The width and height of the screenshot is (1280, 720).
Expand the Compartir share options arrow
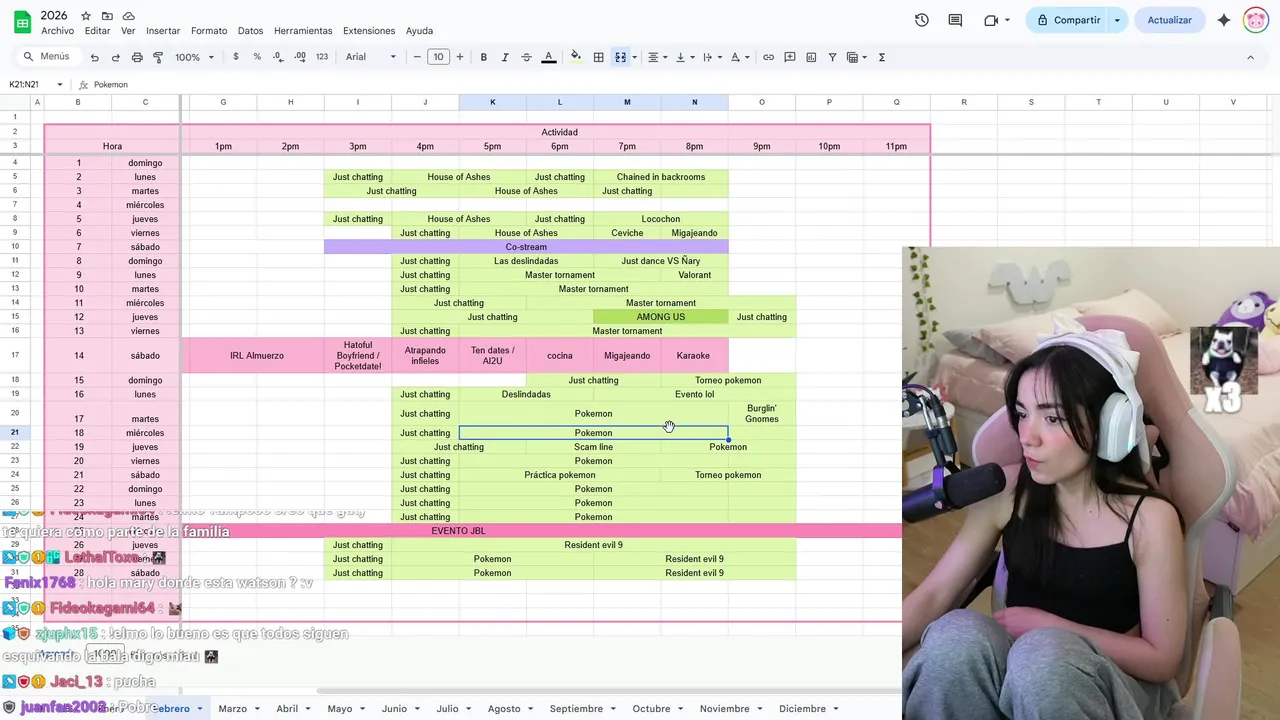[1117, 20]
